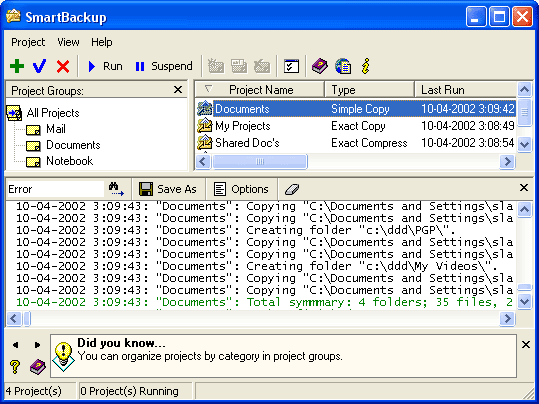Click the green plus add project icon
Screen dimensions: 539x404
click(17, 66)
